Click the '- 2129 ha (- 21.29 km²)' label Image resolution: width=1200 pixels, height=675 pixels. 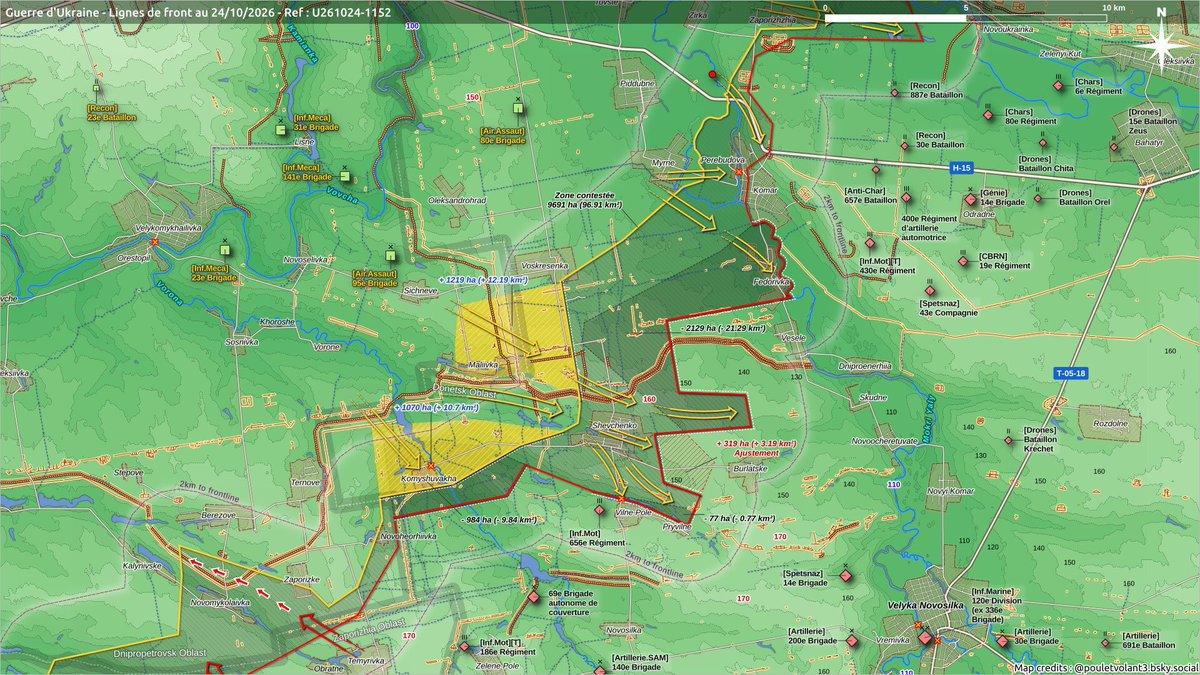722,328
